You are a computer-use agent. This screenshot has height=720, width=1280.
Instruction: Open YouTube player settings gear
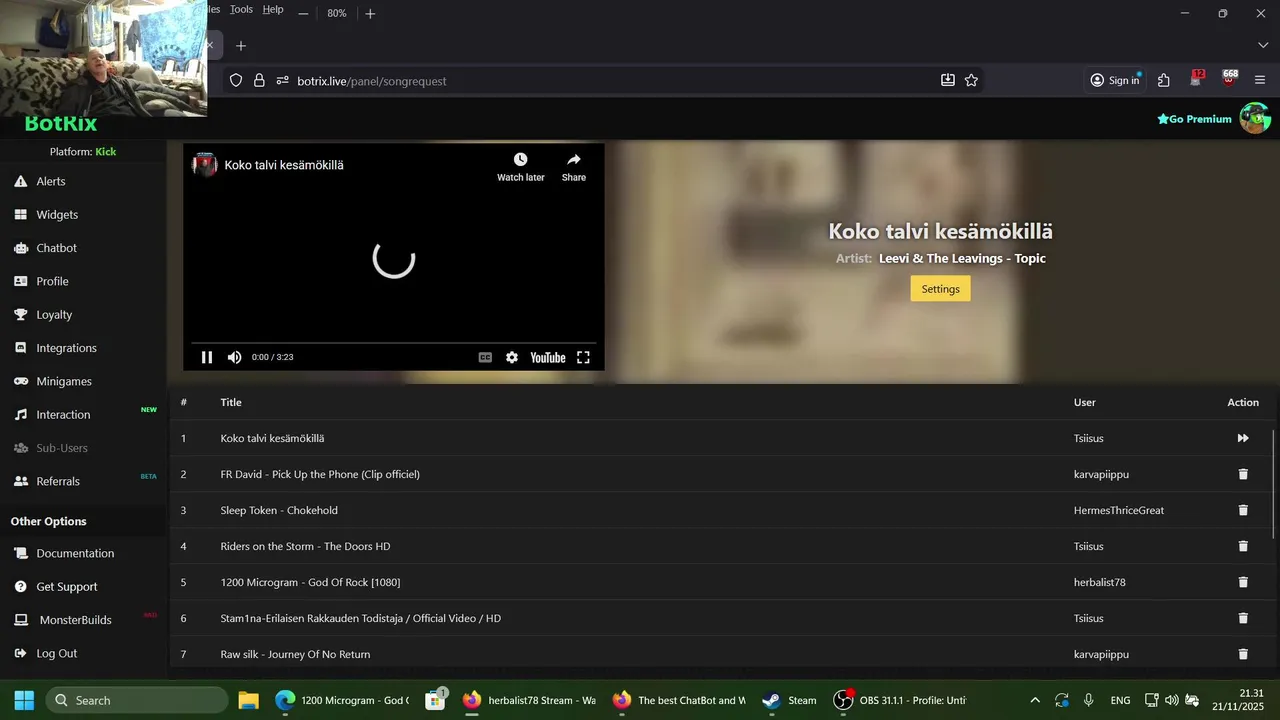tap(512, 357)
